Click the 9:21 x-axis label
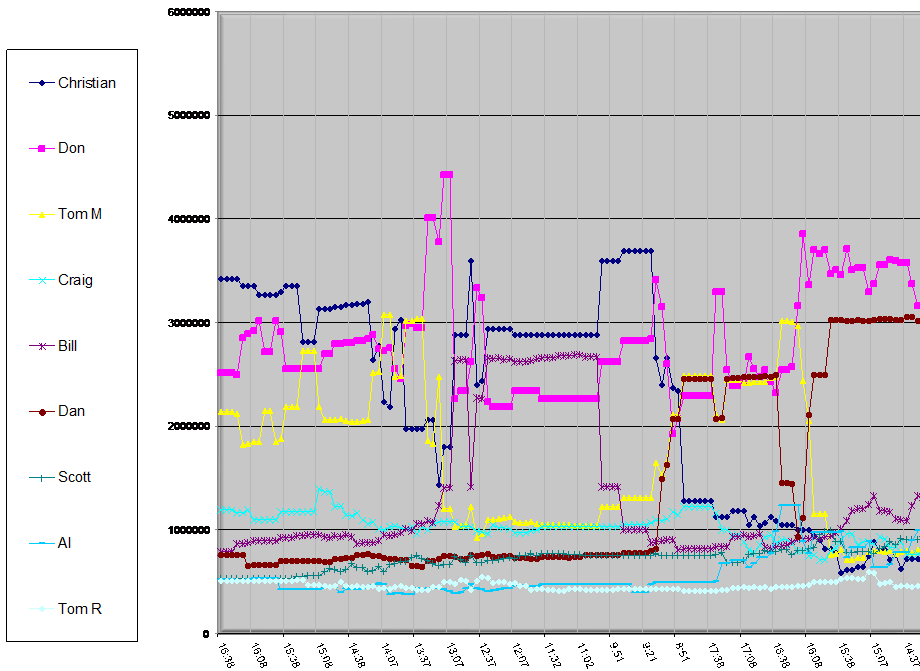This screenshot has width=920, height=671. [x=650, y=653]
